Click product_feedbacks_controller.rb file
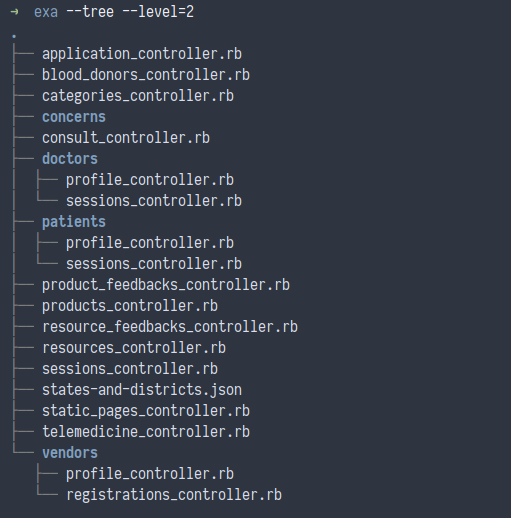 166,285
